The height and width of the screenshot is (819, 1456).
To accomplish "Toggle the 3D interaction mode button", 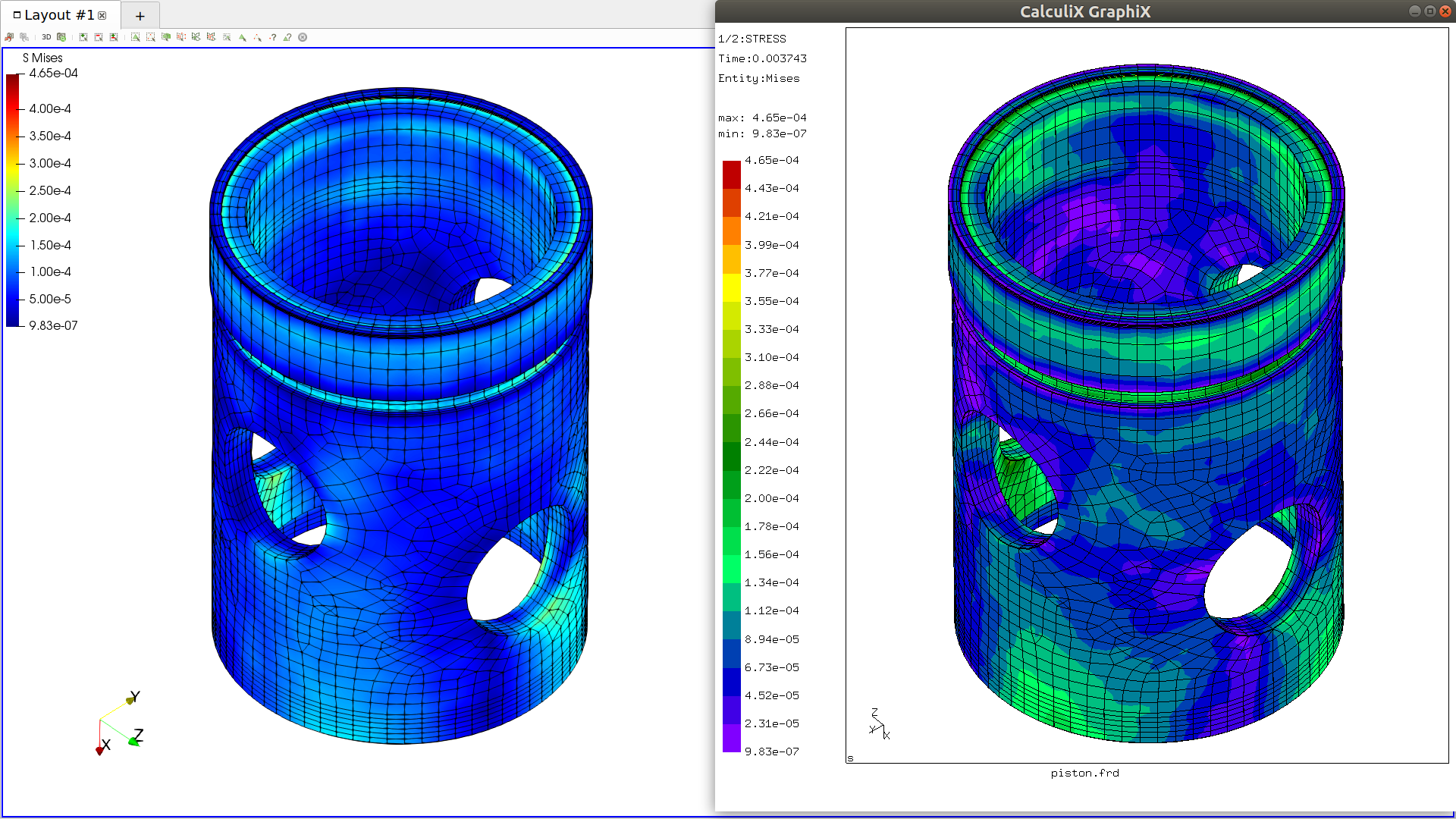I will tap(46, 37).
